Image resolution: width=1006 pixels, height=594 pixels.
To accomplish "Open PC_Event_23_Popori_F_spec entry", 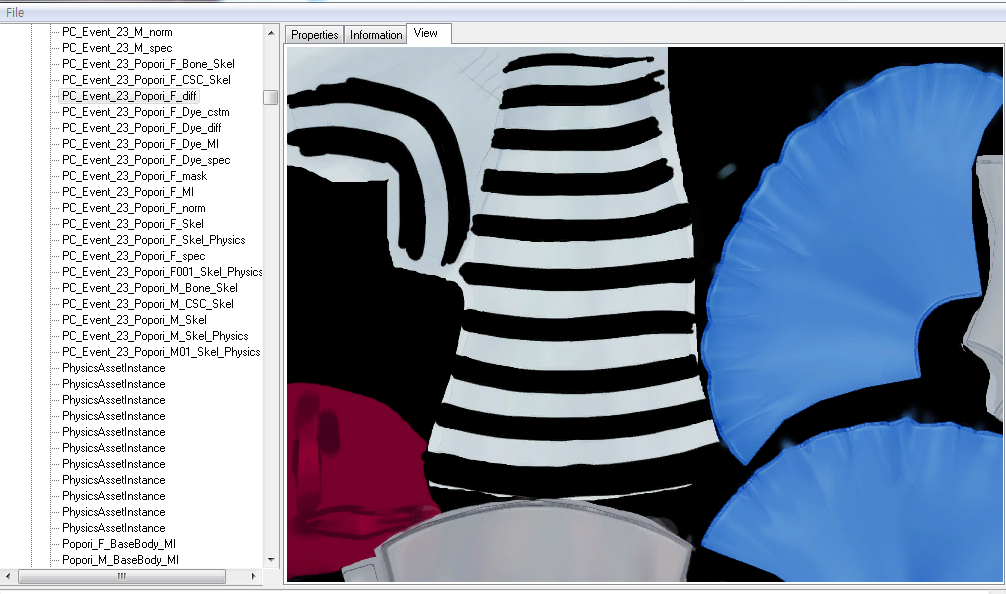I will (133, 256).
